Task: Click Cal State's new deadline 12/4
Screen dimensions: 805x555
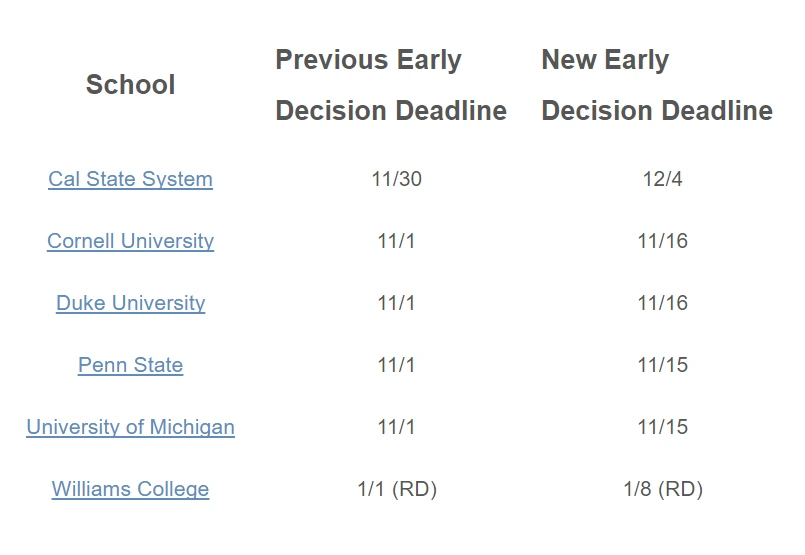Action: (663, 180)
